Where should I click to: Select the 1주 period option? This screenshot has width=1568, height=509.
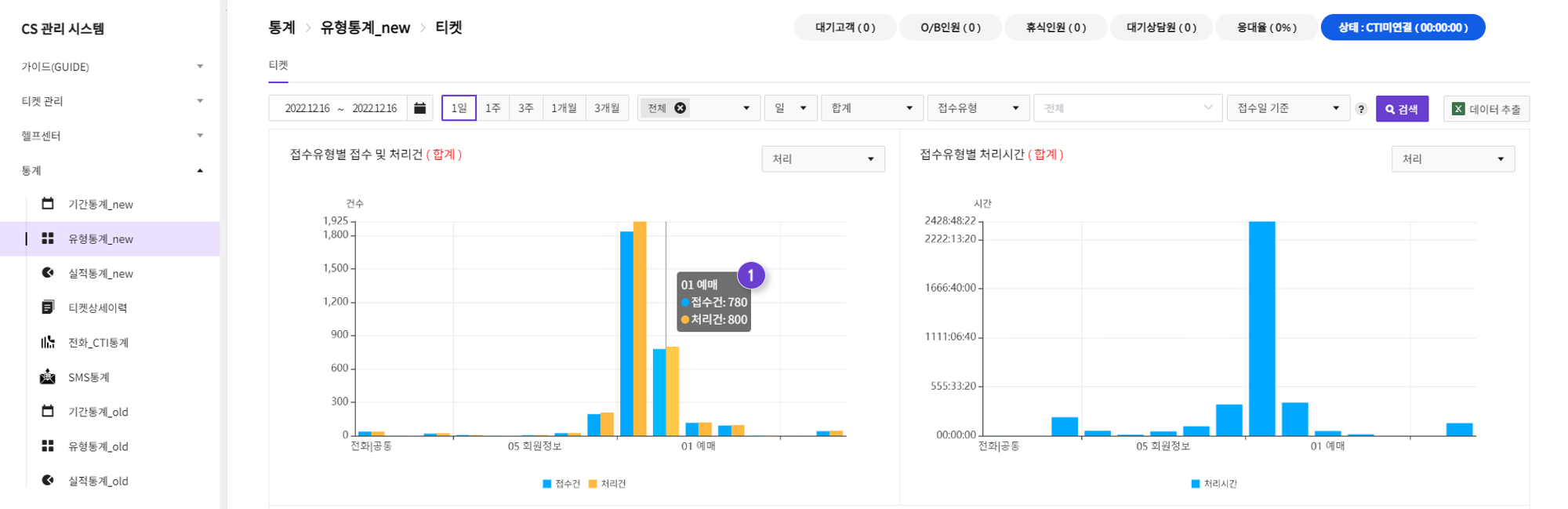(x=492, y=108)
